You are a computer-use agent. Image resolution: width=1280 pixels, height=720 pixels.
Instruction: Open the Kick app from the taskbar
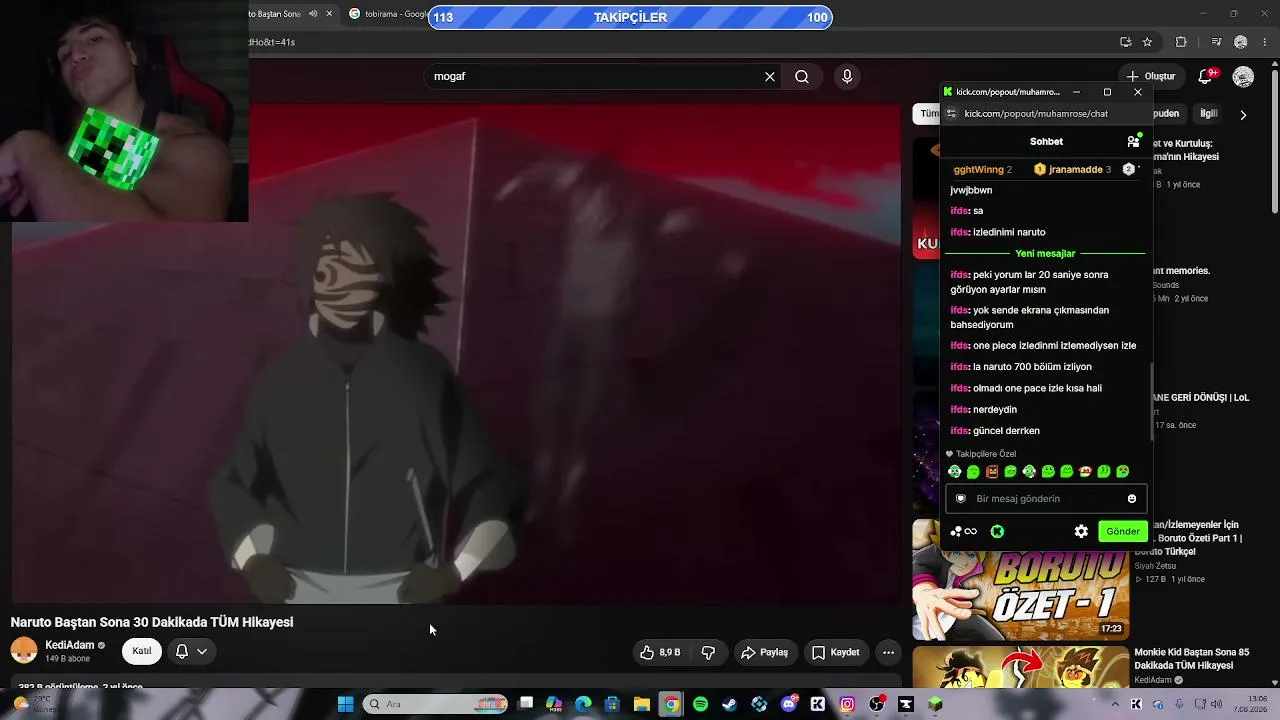[x=818, y=704]
